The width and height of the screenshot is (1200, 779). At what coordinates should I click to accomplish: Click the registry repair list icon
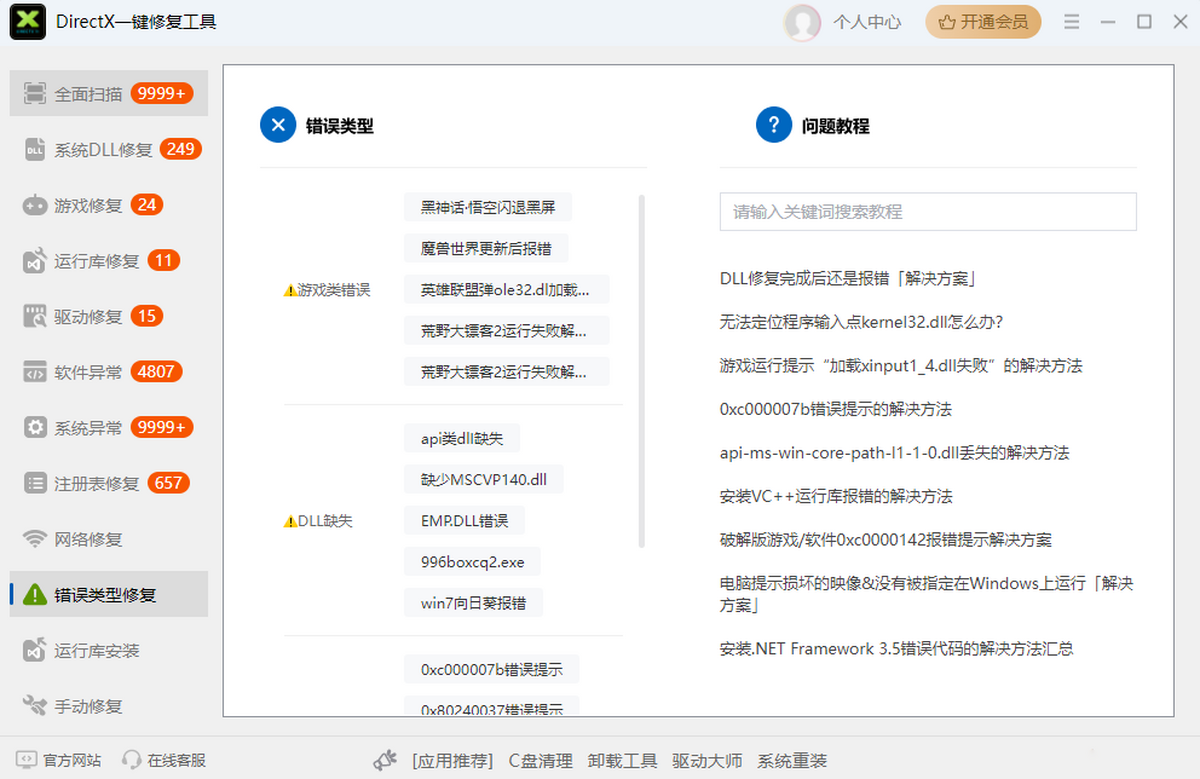tap(35, 484)
